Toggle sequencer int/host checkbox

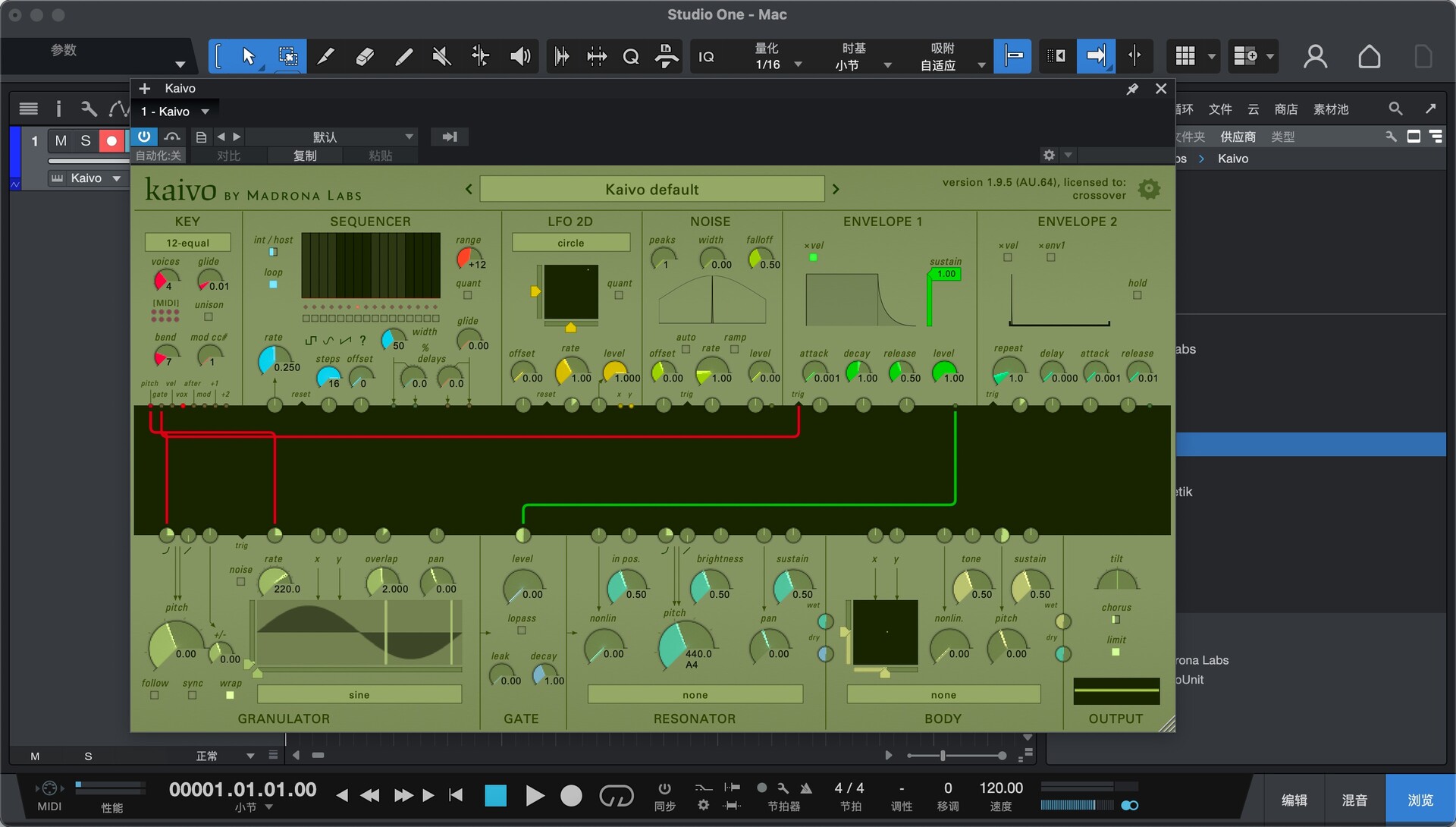273,252
